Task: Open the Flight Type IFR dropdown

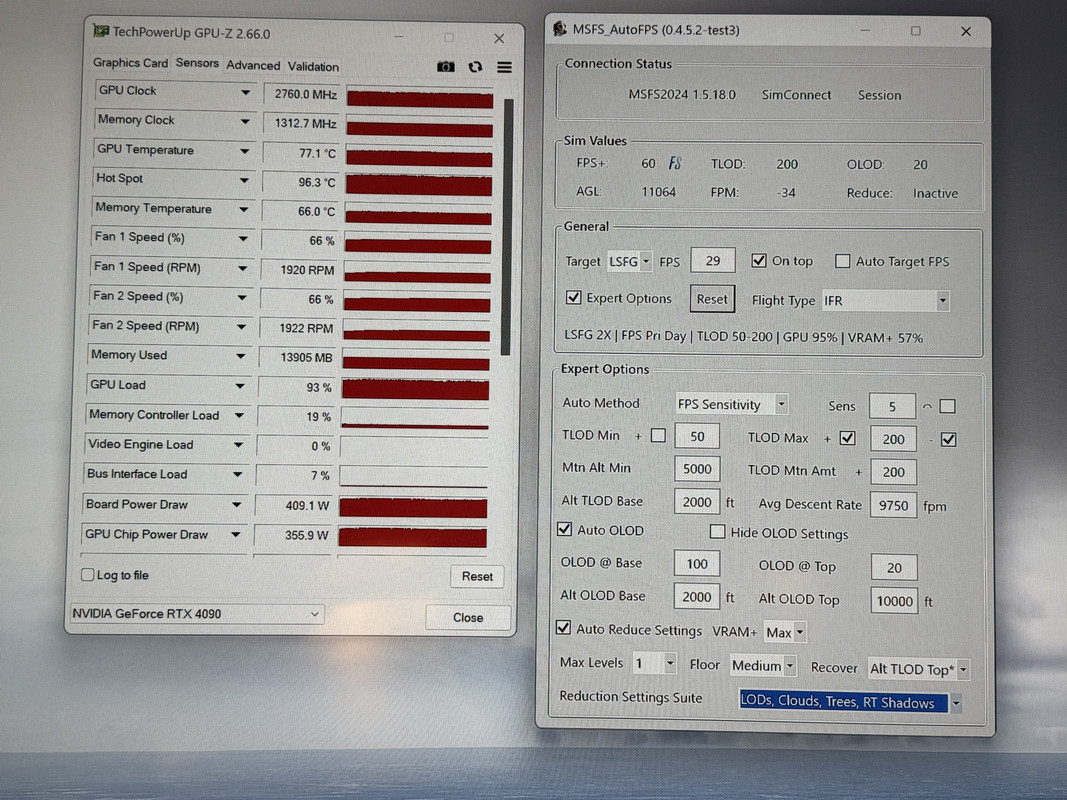Action: [x=885, y=300]
